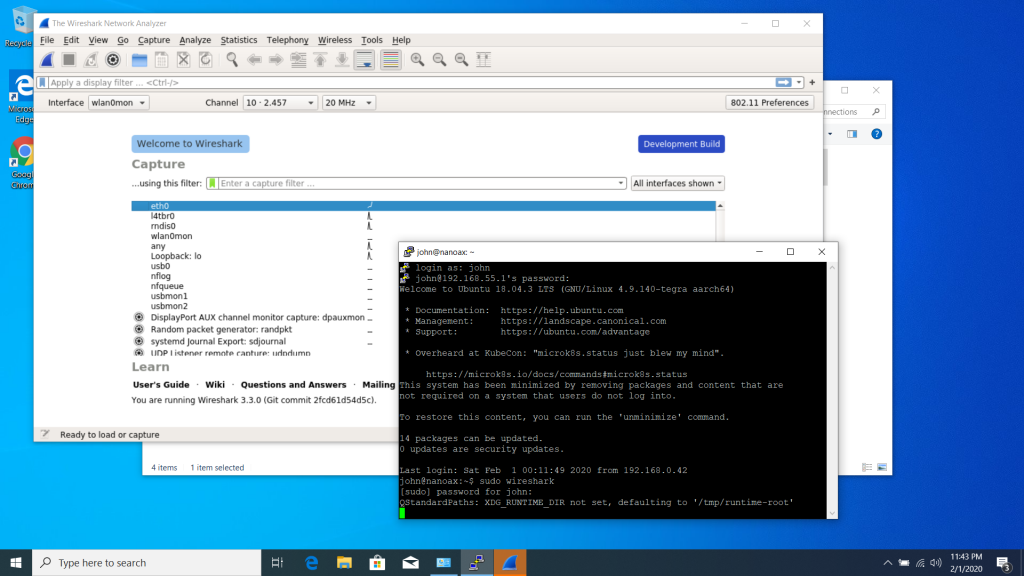Click the Close capture file icon

[184, 60]
